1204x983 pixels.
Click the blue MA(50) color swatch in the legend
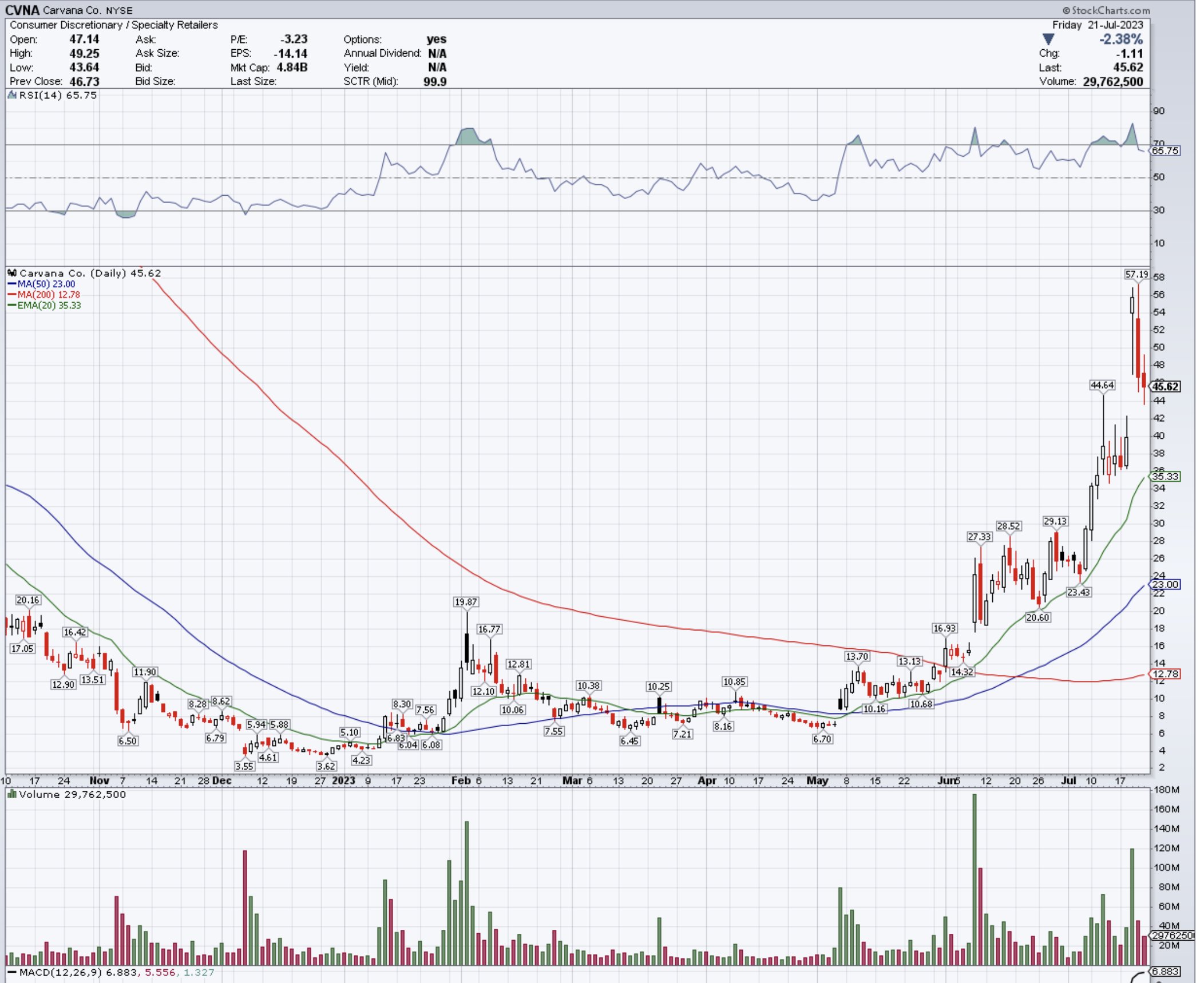pos(13,284)
